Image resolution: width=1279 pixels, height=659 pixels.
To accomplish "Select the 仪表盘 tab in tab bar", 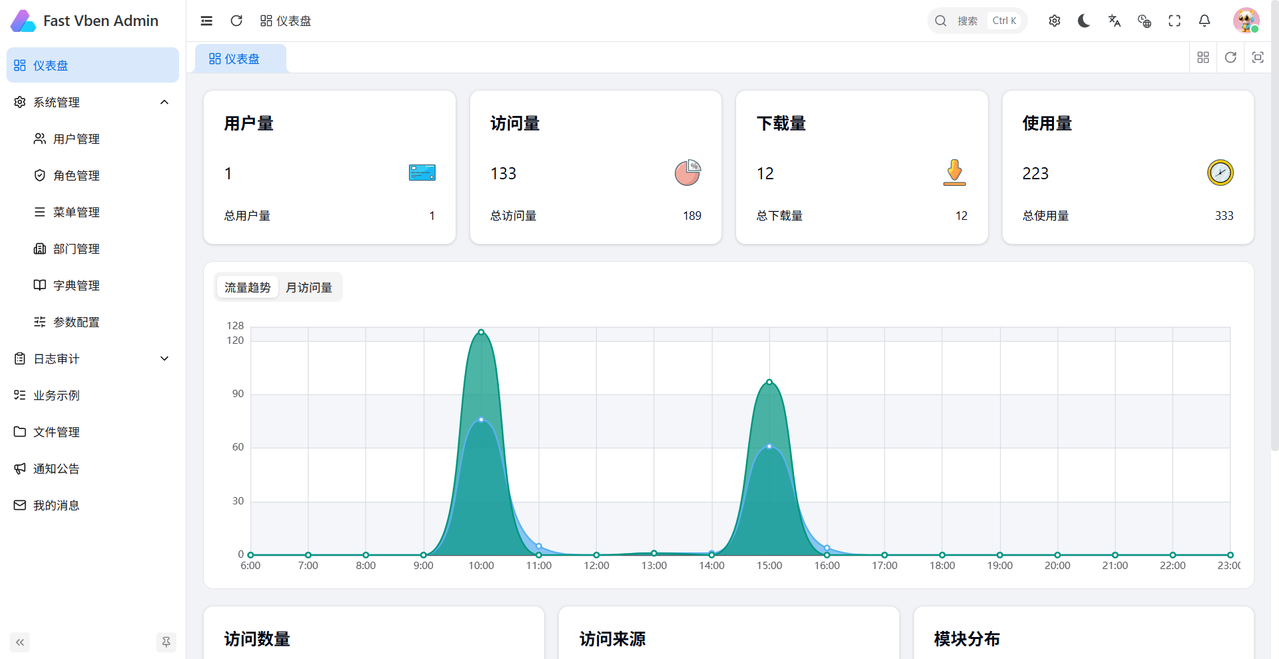I will 240,58.
